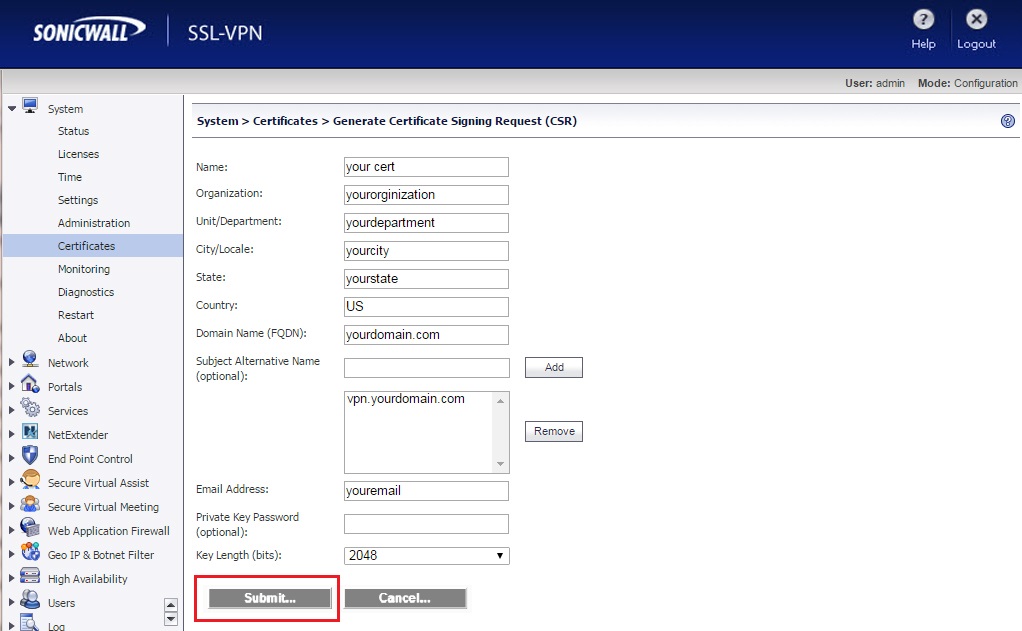Screen dimensions: 1022x631
Task: Collapse the System tree section
Action: click(x=12, y=108)
